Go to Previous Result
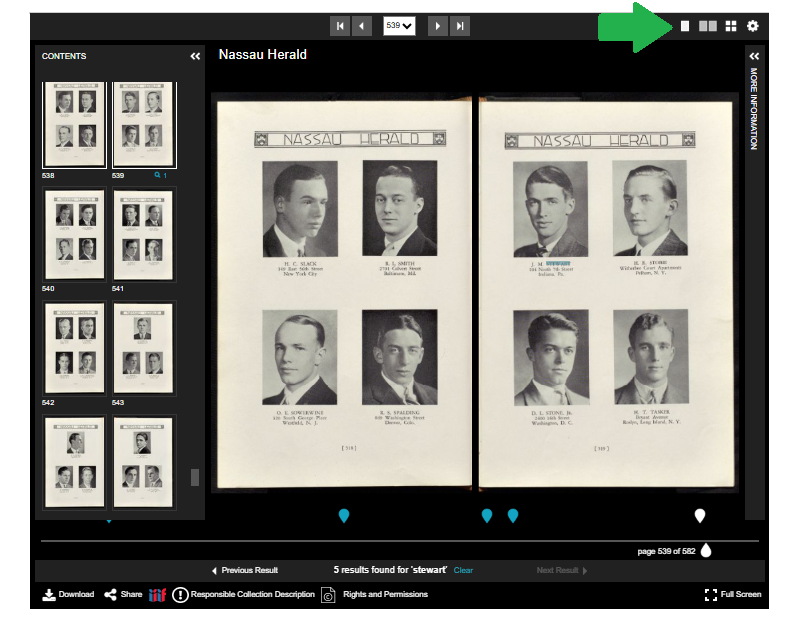This screenshot has width=798, height=618. point(245,570)
